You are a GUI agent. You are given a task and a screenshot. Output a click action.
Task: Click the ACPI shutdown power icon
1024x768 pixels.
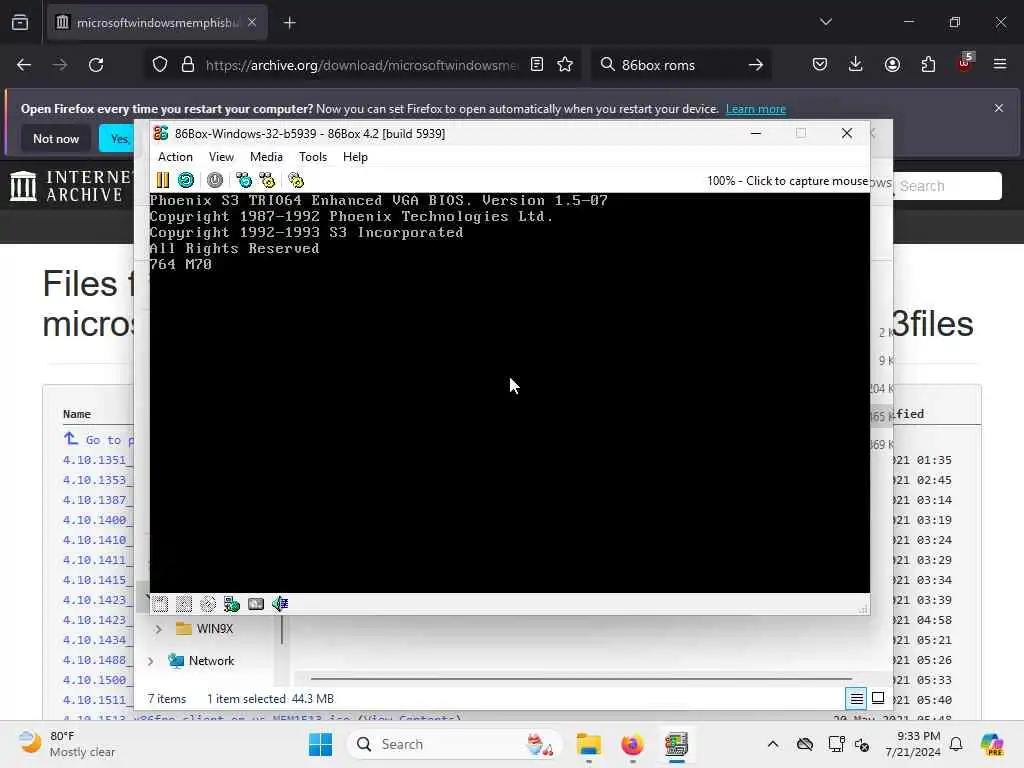215,180
